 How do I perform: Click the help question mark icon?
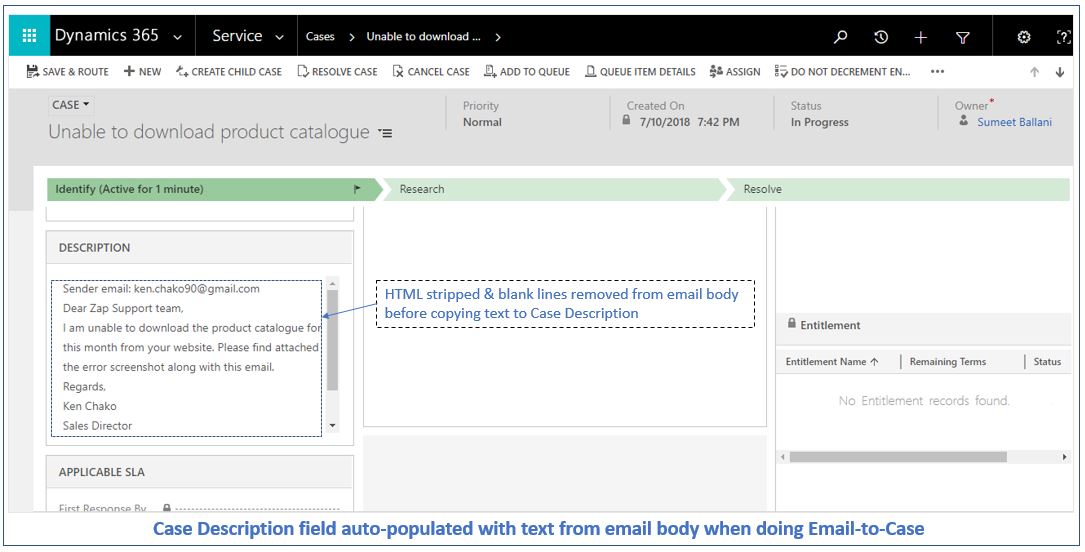1063,37
